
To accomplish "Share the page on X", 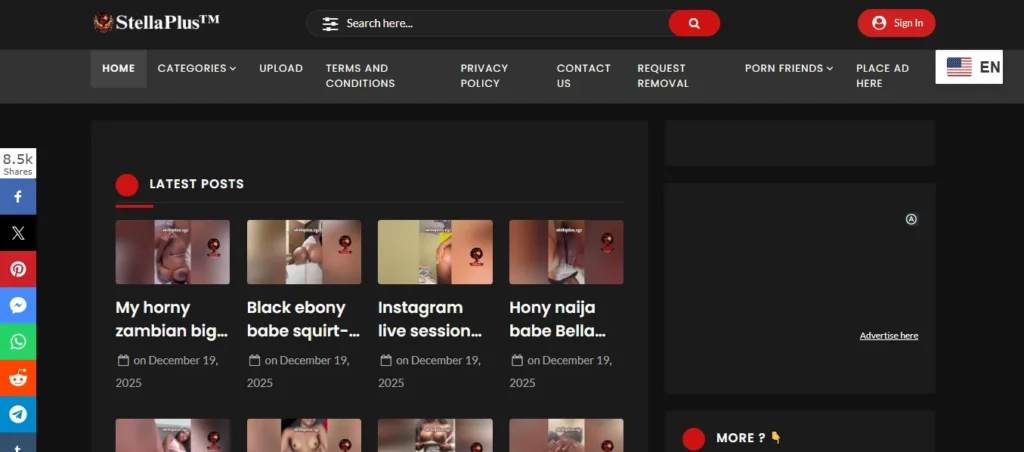I will pos(18,233).
